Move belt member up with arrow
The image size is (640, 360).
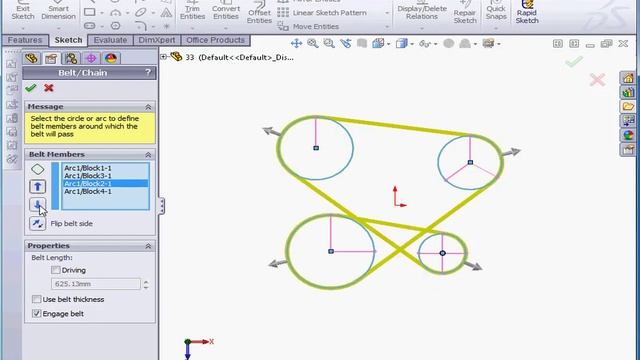pyautogui.click(x=38, y=187)
